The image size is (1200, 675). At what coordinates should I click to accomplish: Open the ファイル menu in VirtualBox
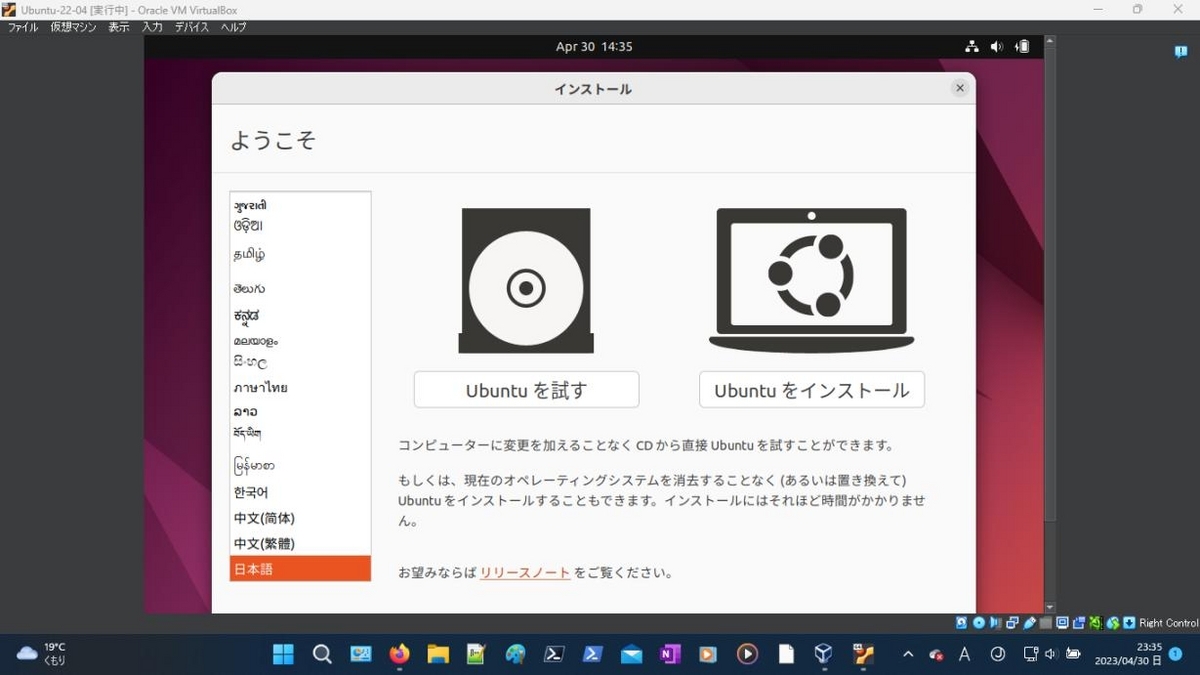[22, 27]
